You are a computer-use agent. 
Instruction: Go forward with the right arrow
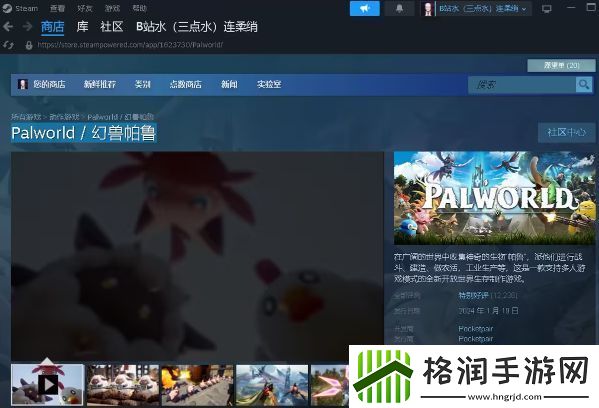(27, 26)
